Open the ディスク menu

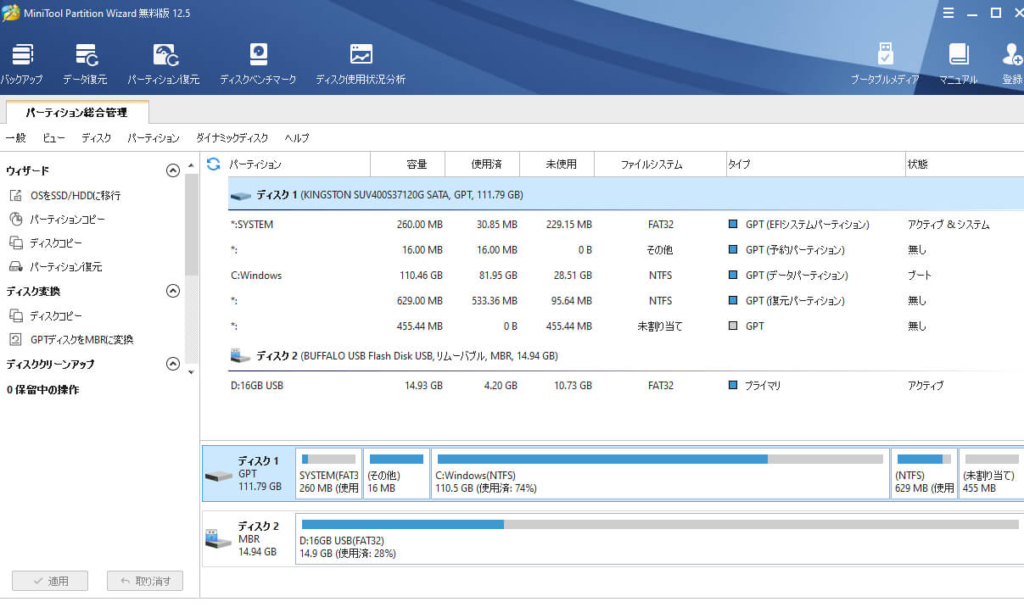(x=96, y=138)
